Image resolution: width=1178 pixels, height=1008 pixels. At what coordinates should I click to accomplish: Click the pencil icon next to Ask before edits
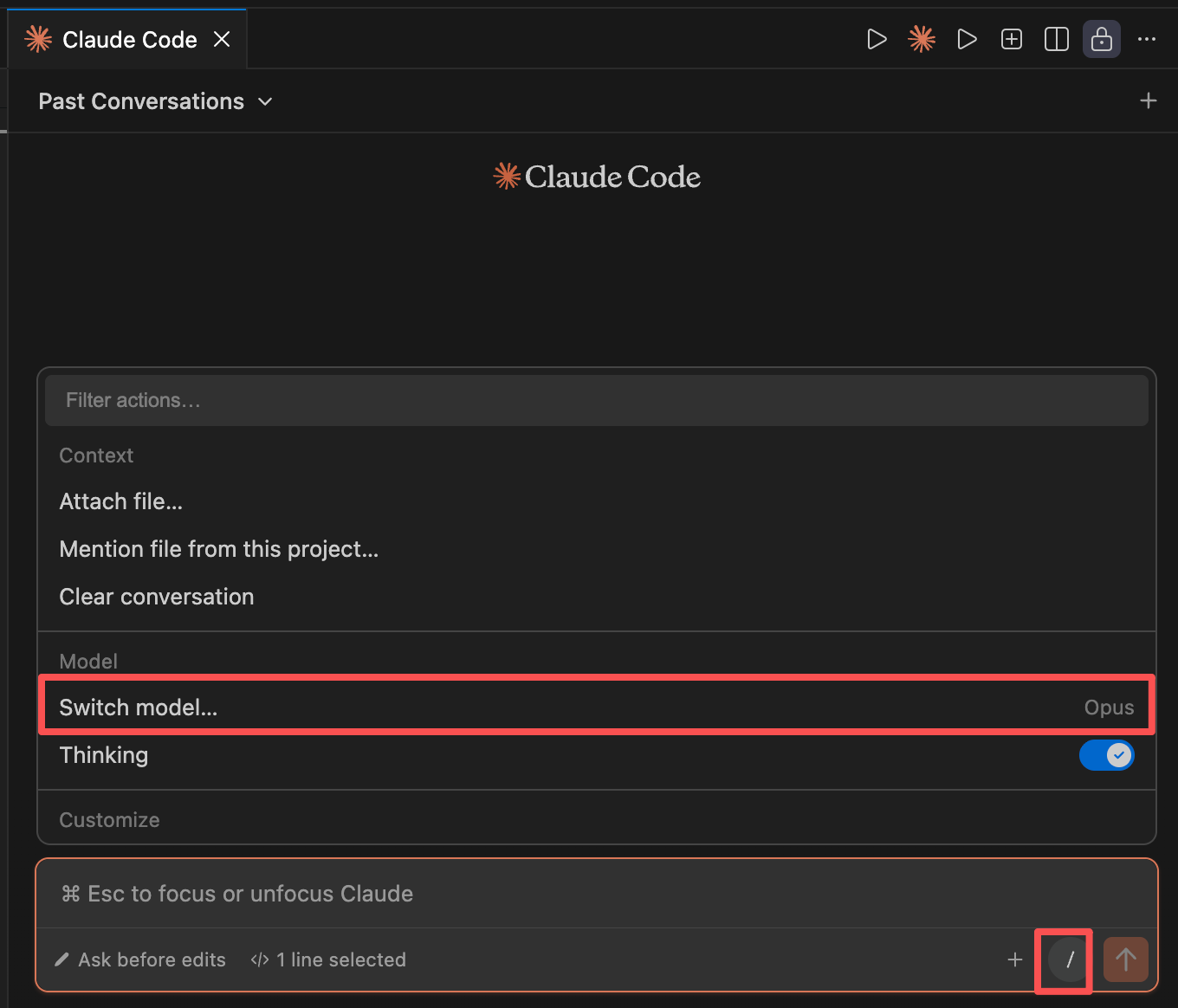(x=61, y=960)
